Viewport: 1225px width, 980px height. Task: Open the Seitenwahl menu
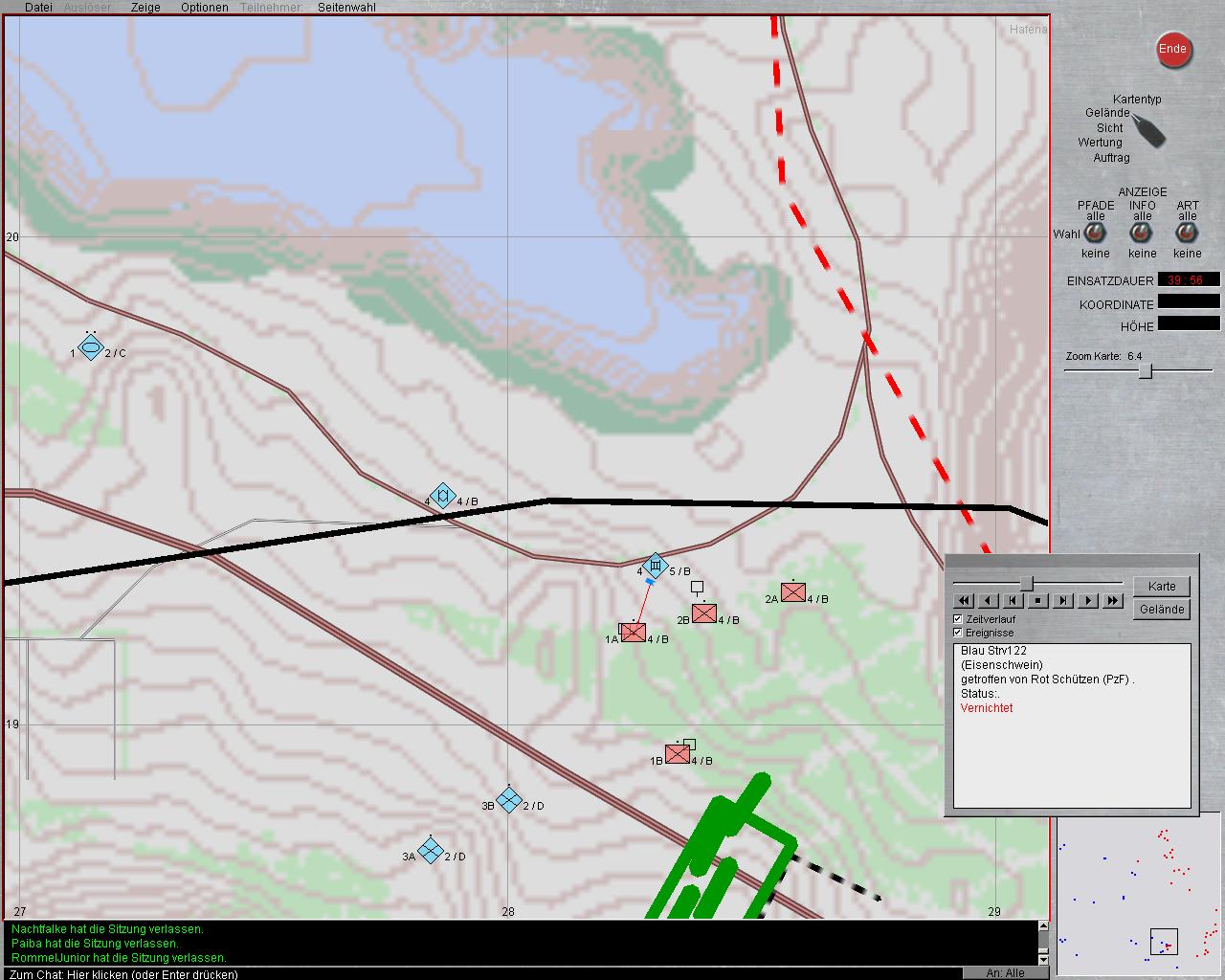click(346, 7)
